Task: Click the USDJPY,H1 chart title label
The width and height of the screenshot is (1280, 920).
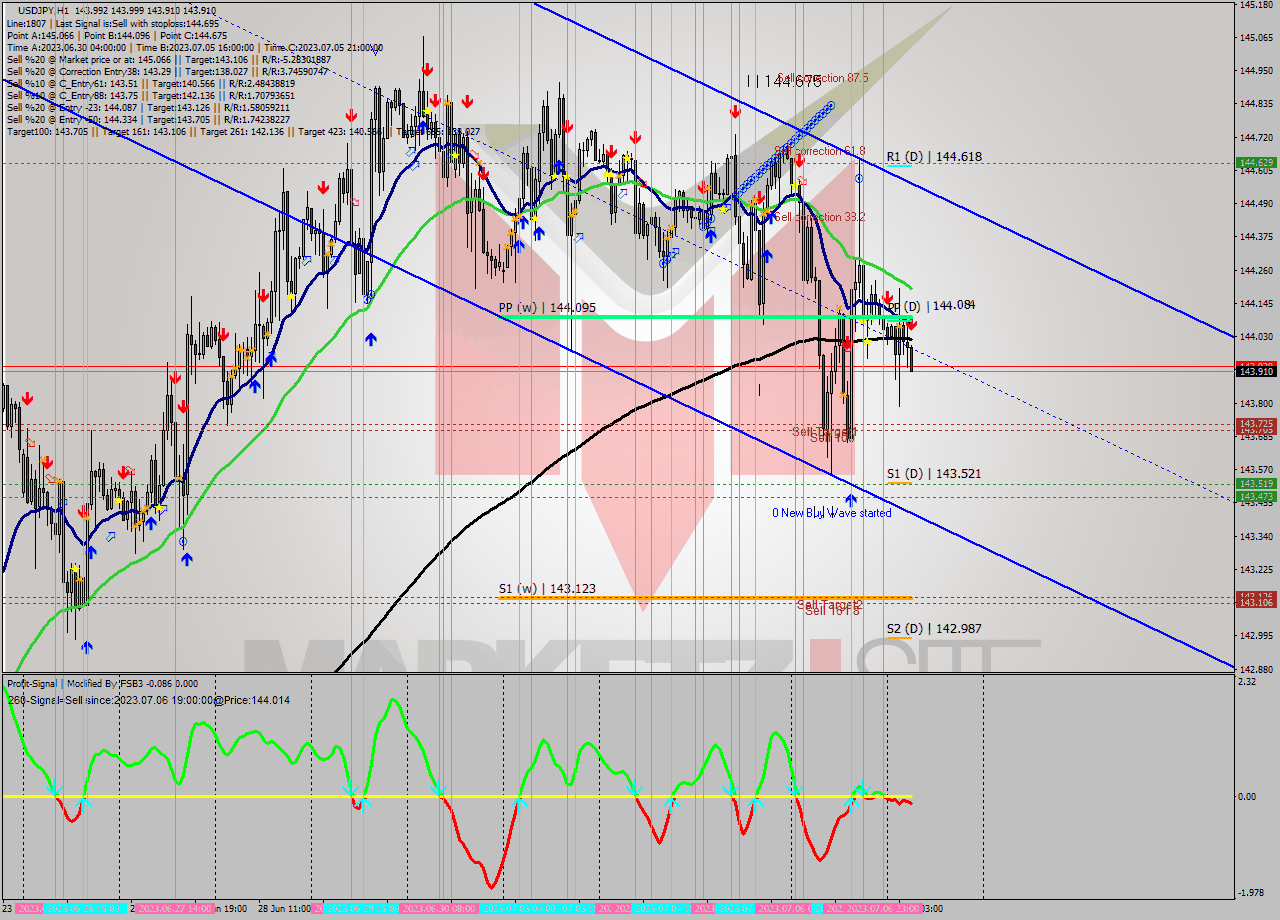Action: (40, 9)
